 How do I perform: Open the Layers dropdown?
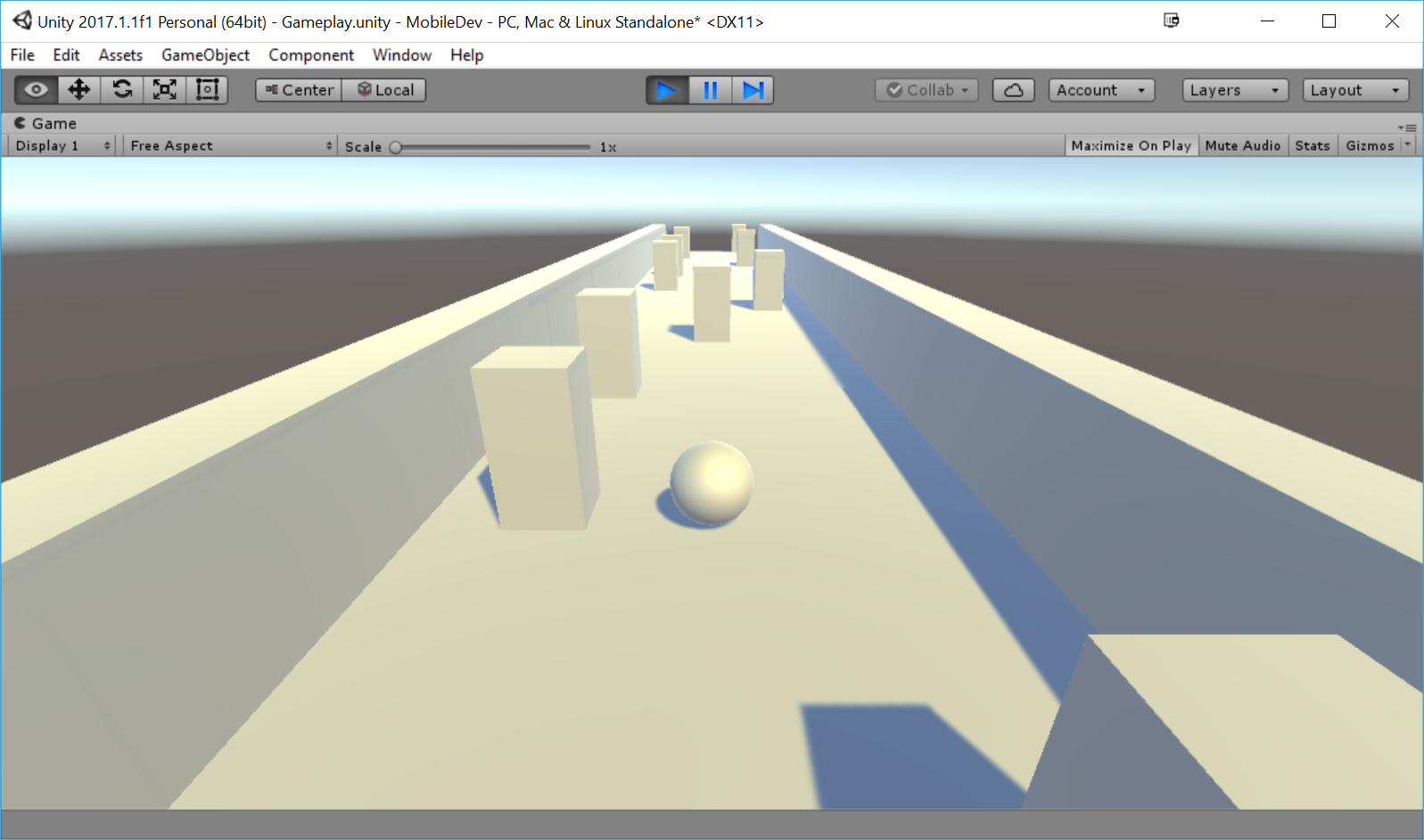click(1235, 90)
